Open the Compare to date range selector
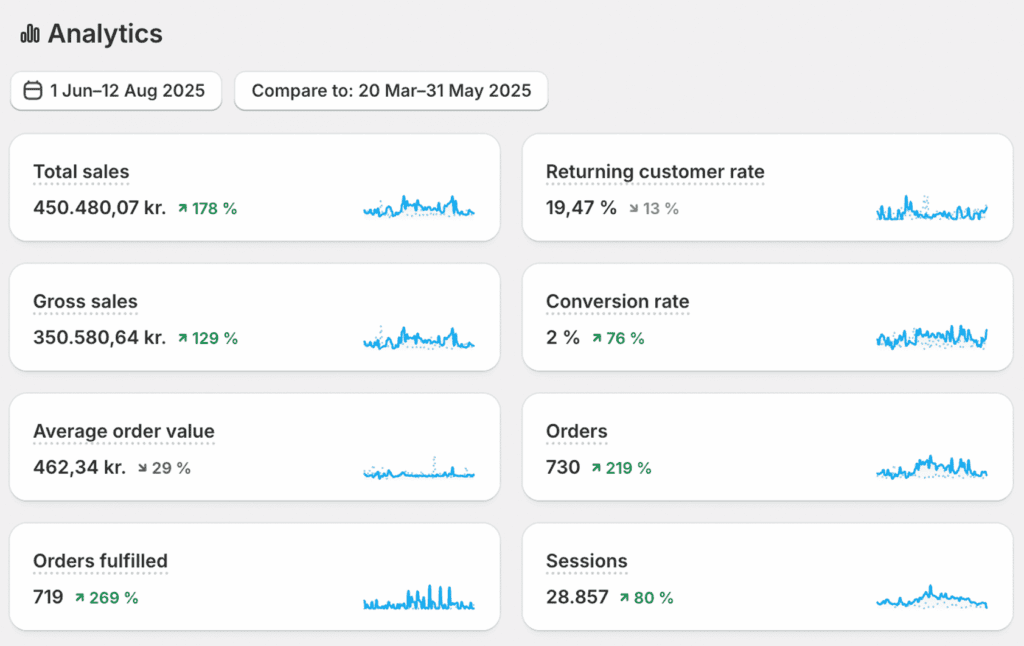Screen dimensions: 1024x646 pyautogui.click(x=391, y=91)
